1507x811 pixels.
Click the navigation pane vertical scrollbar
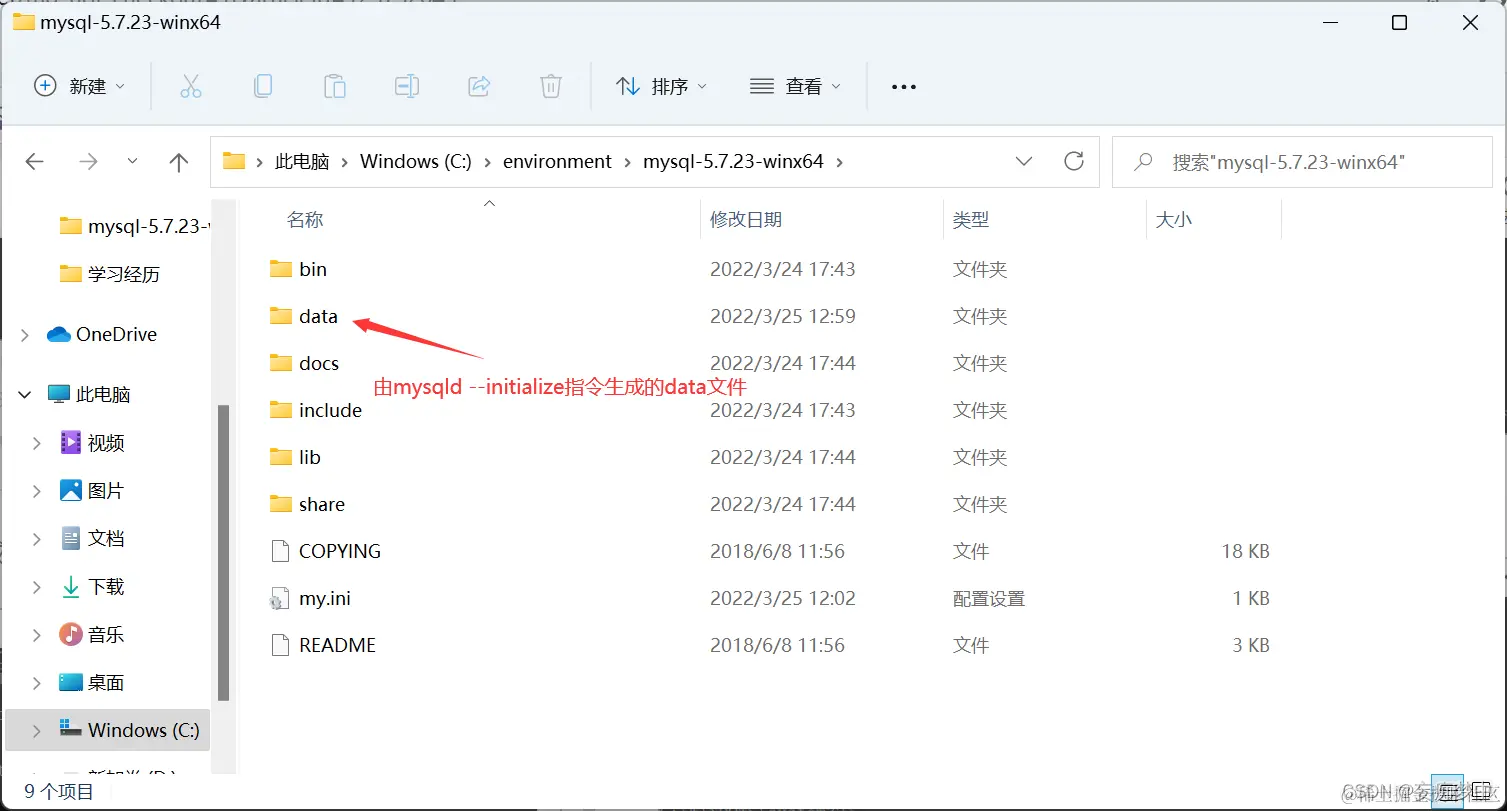click(224, 552)
